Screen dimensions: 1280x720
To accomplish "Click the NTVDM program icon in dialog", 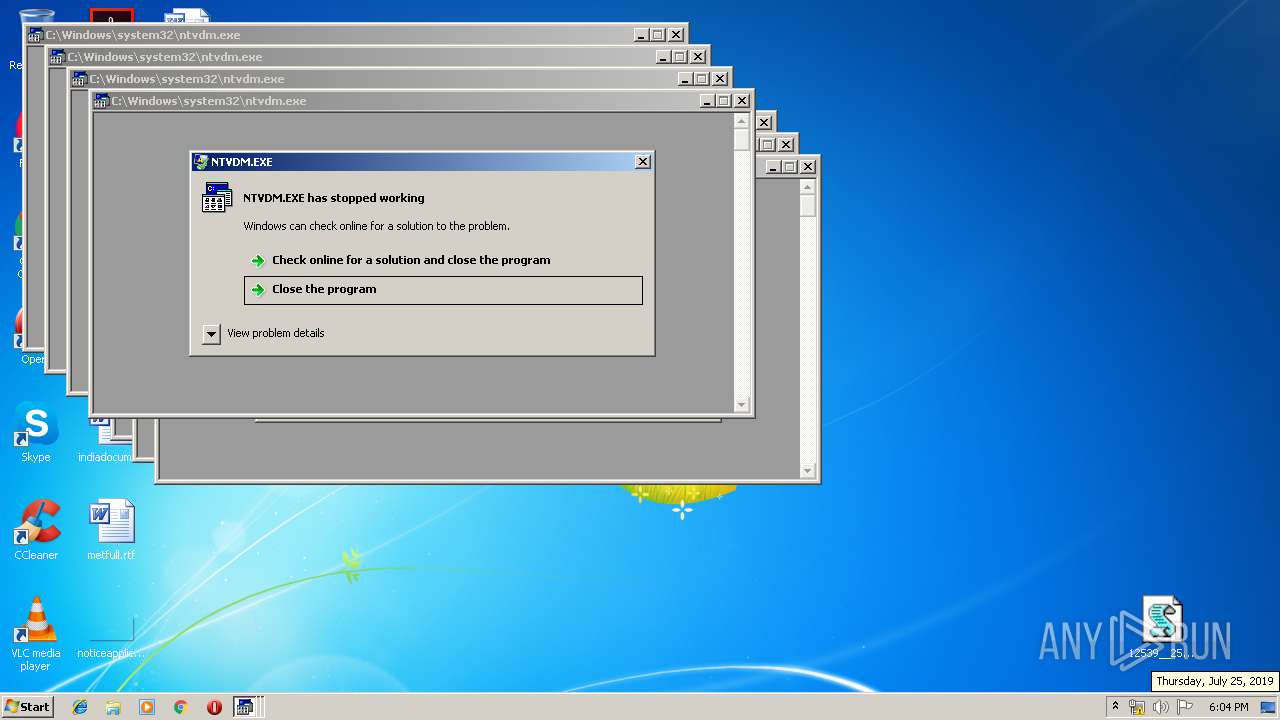I will point(217,198).
